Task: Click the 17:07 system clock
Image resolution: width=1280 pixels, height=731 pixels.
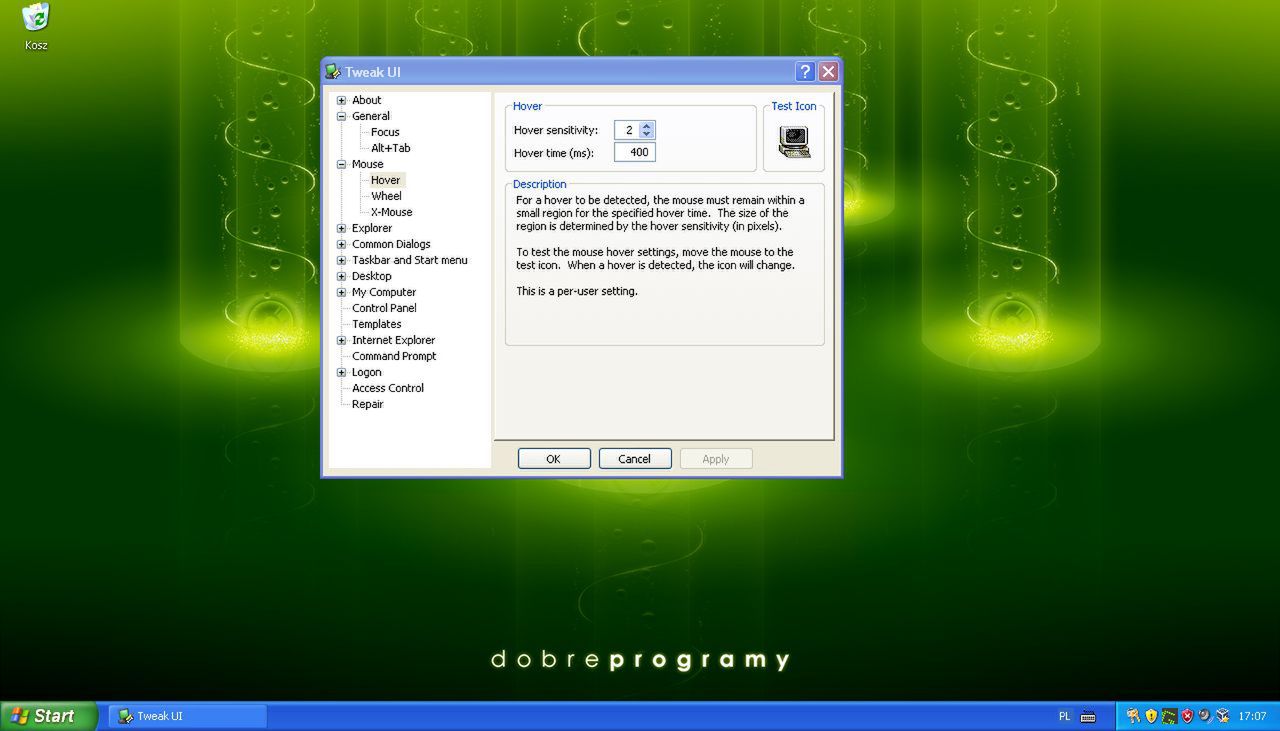Action: (x=1252, y=716)
